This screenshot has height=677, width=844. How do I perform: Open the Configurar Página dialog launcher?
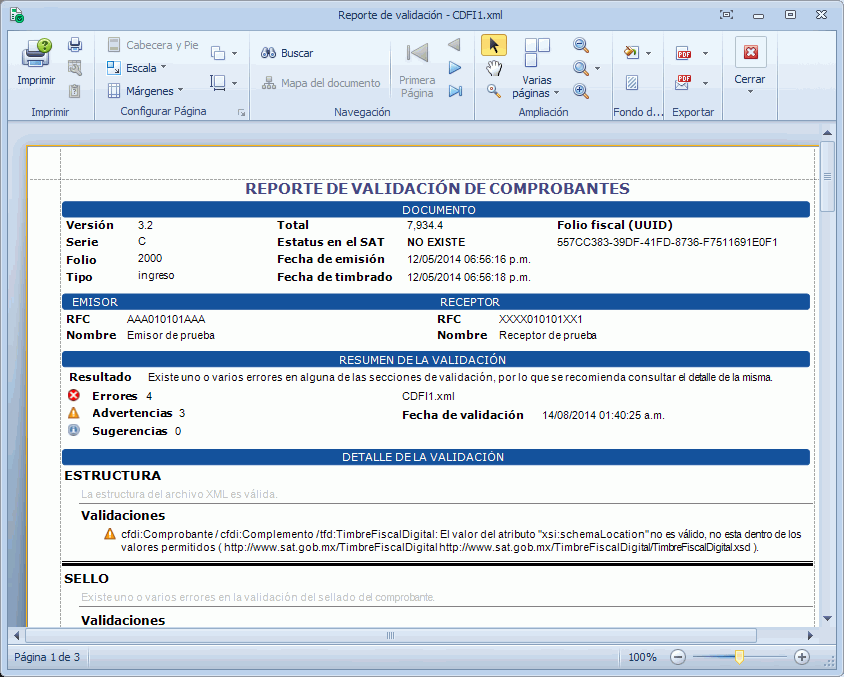(x=242, y=112)
